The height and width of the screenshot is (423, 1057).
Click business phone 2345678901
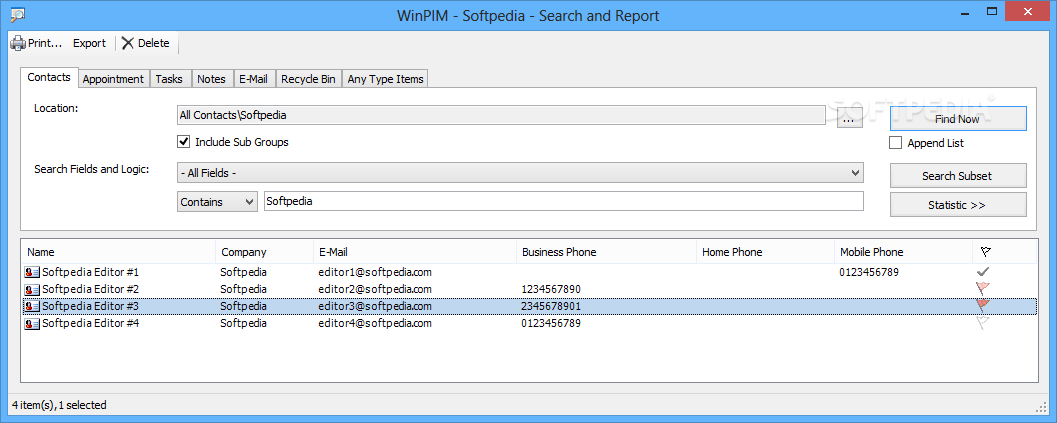551,306
